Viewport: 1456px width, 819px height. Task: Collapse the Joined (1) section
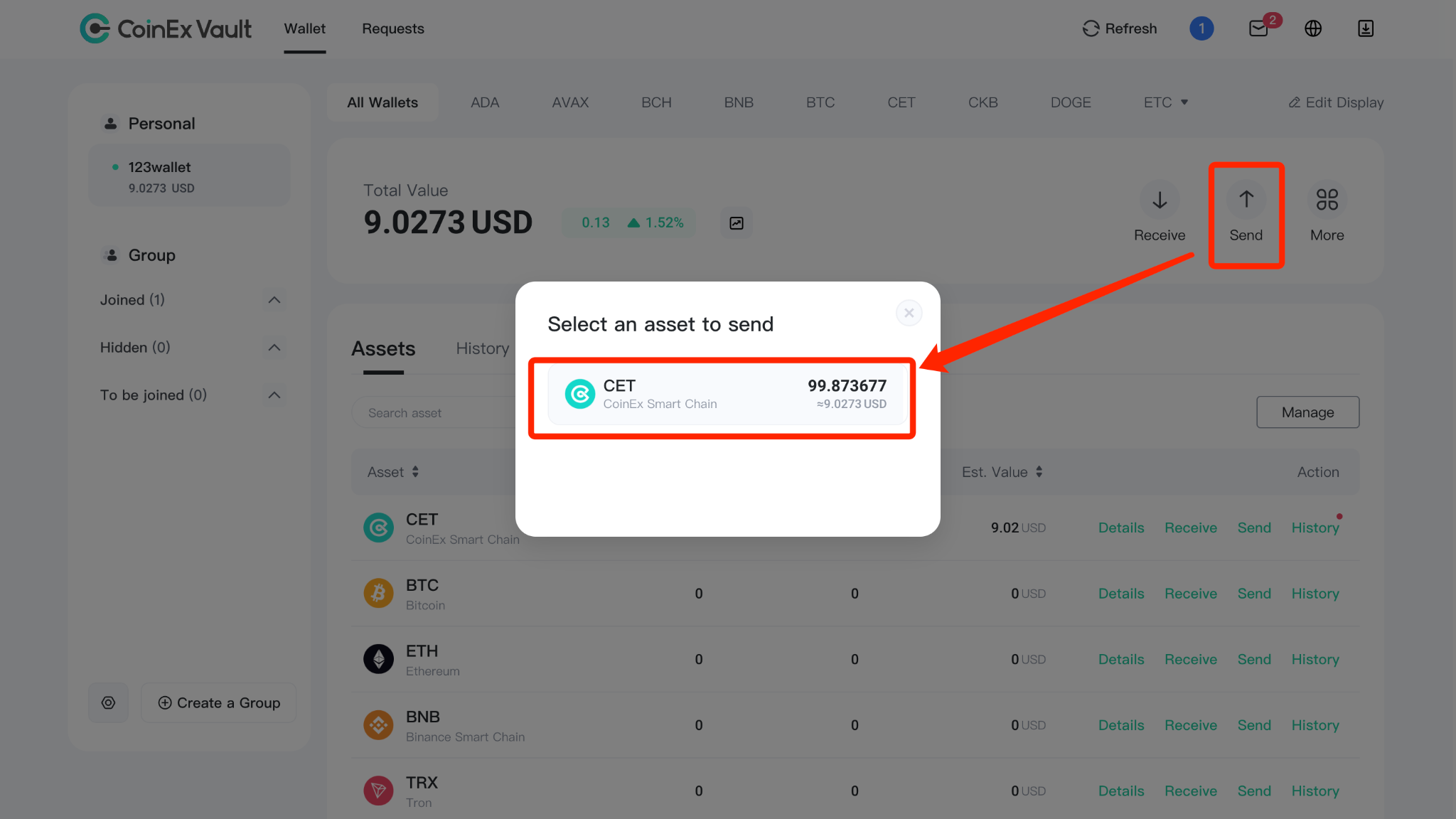pos(274,300)
